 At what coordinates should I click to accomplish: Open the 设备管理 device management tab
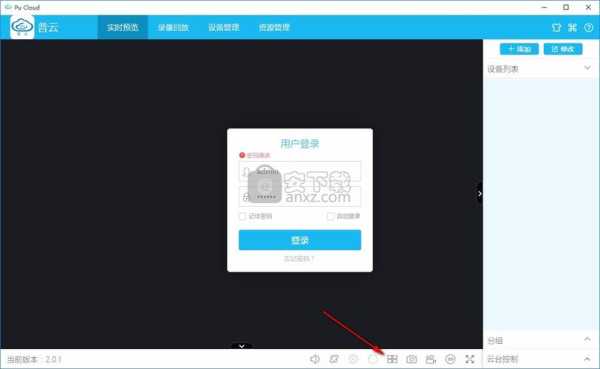point(224,27)
